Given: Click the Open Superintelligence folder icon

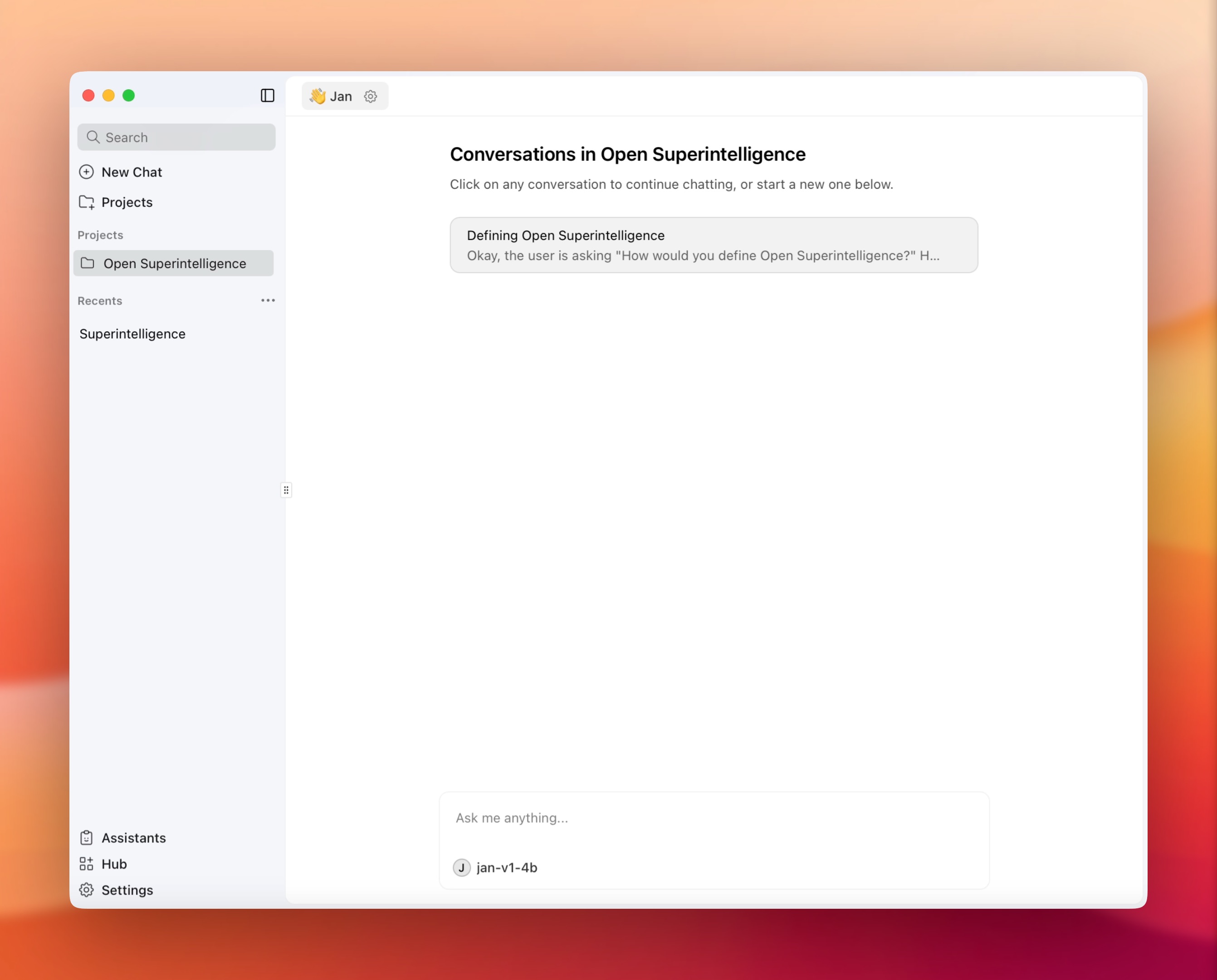Looking at the screenshot, I should tap(88, 263).
